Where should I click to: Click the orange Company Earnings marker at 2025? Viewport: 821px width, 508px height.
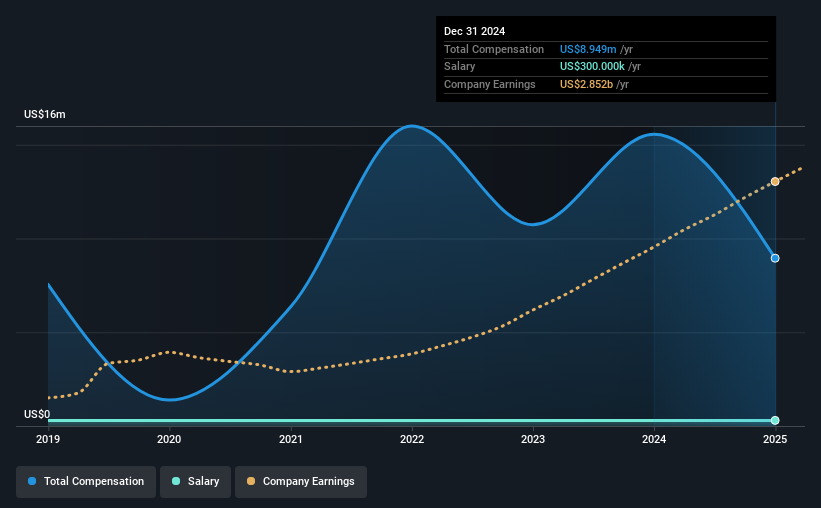[775, 182]
